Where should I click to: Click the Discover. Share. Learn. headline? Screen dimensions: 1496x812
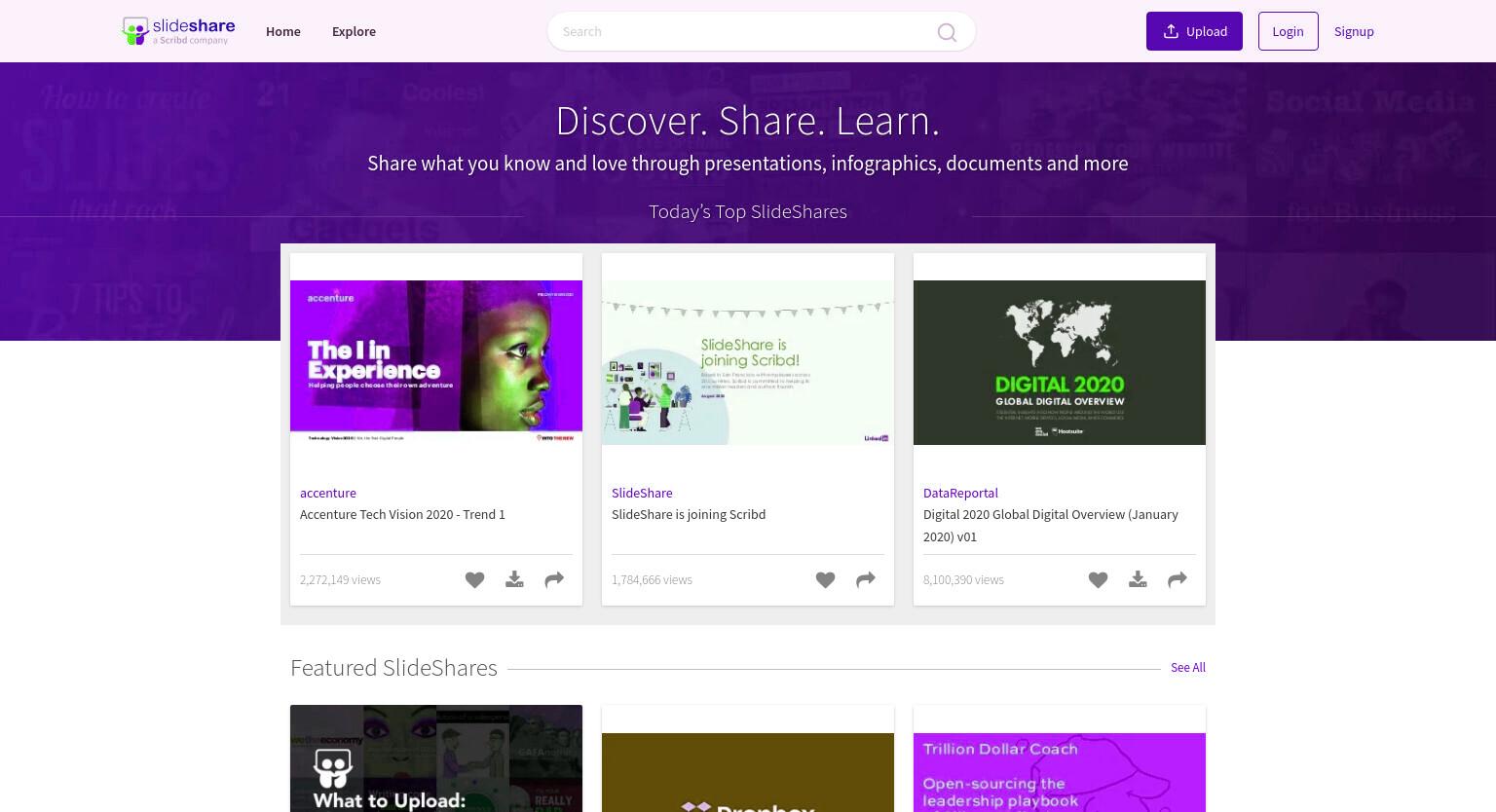[x=748, y=121]
